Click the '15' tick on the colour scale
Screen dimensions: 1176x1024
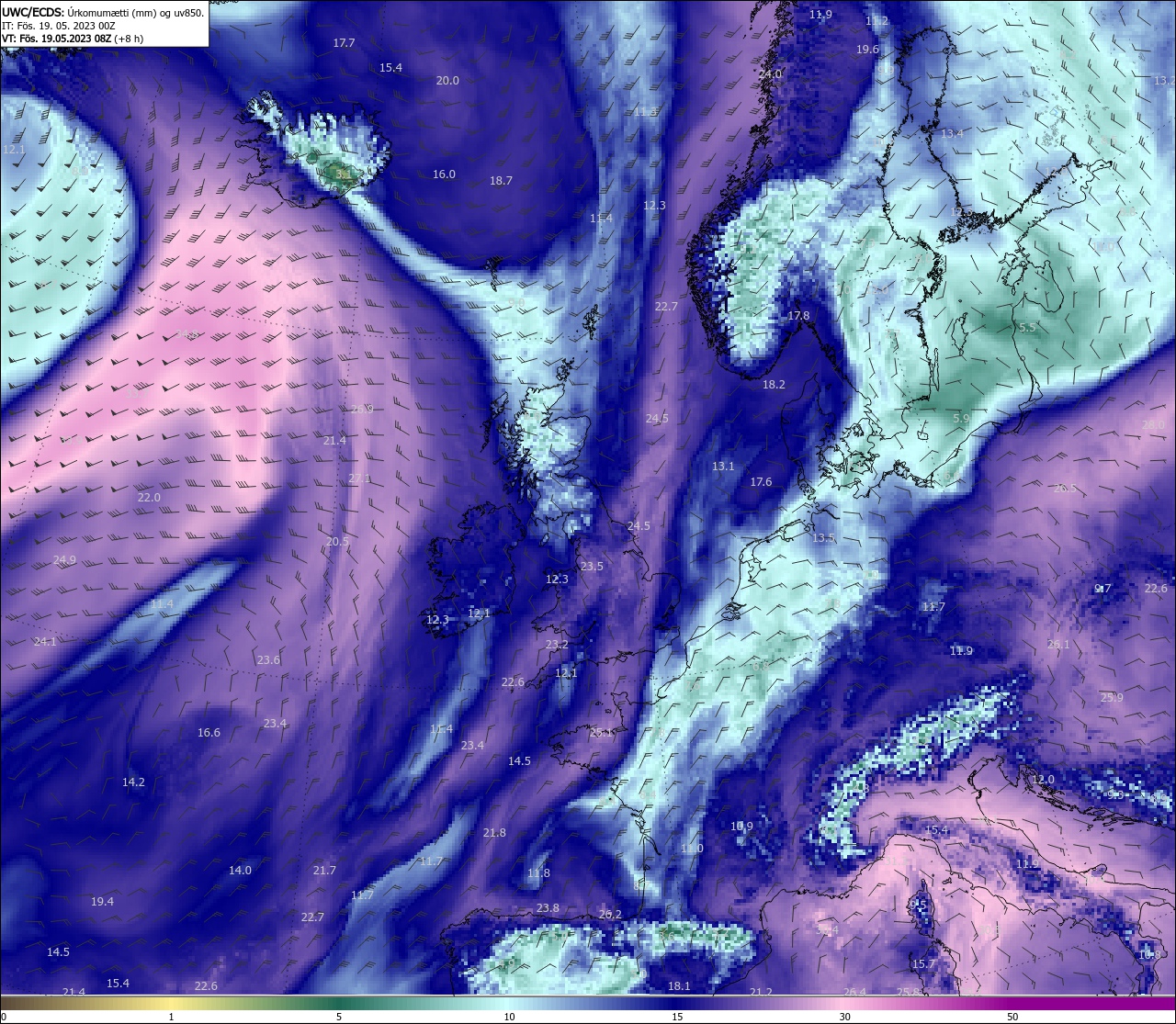677,1017
